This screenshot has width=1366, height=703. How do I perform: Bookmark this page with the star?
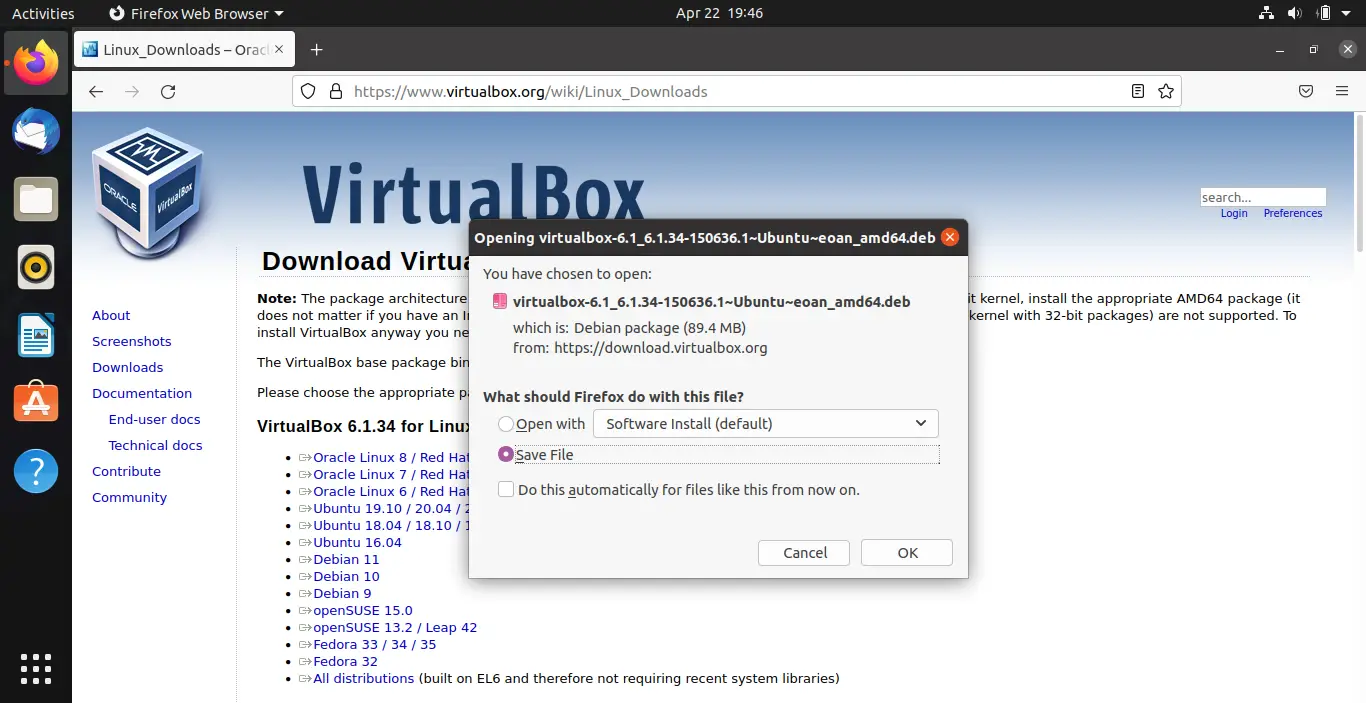(1165, 91)
